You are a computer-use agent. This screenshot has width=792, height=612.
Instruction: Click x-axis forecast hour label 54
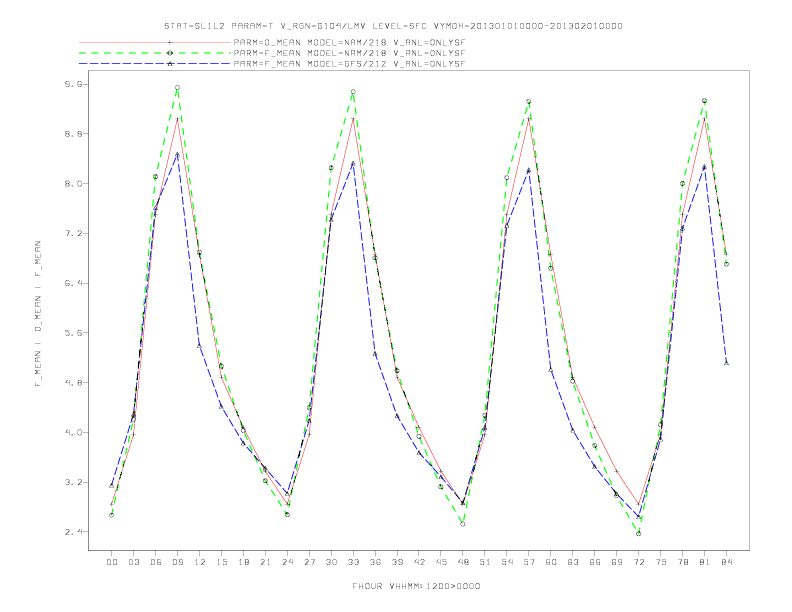pyautogui.click(x=507, y=562)
